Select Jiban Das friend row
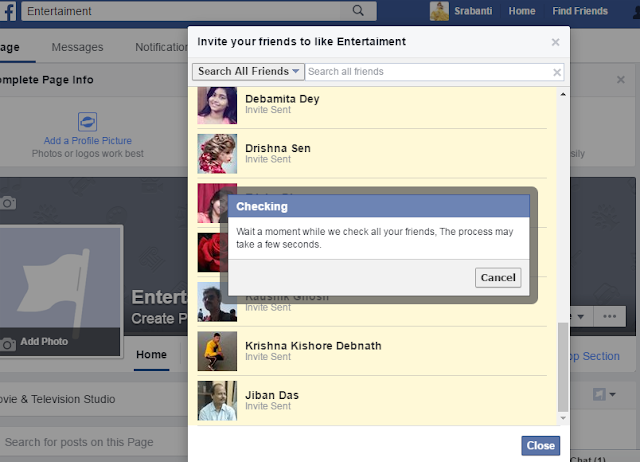 tap(372, 401)
